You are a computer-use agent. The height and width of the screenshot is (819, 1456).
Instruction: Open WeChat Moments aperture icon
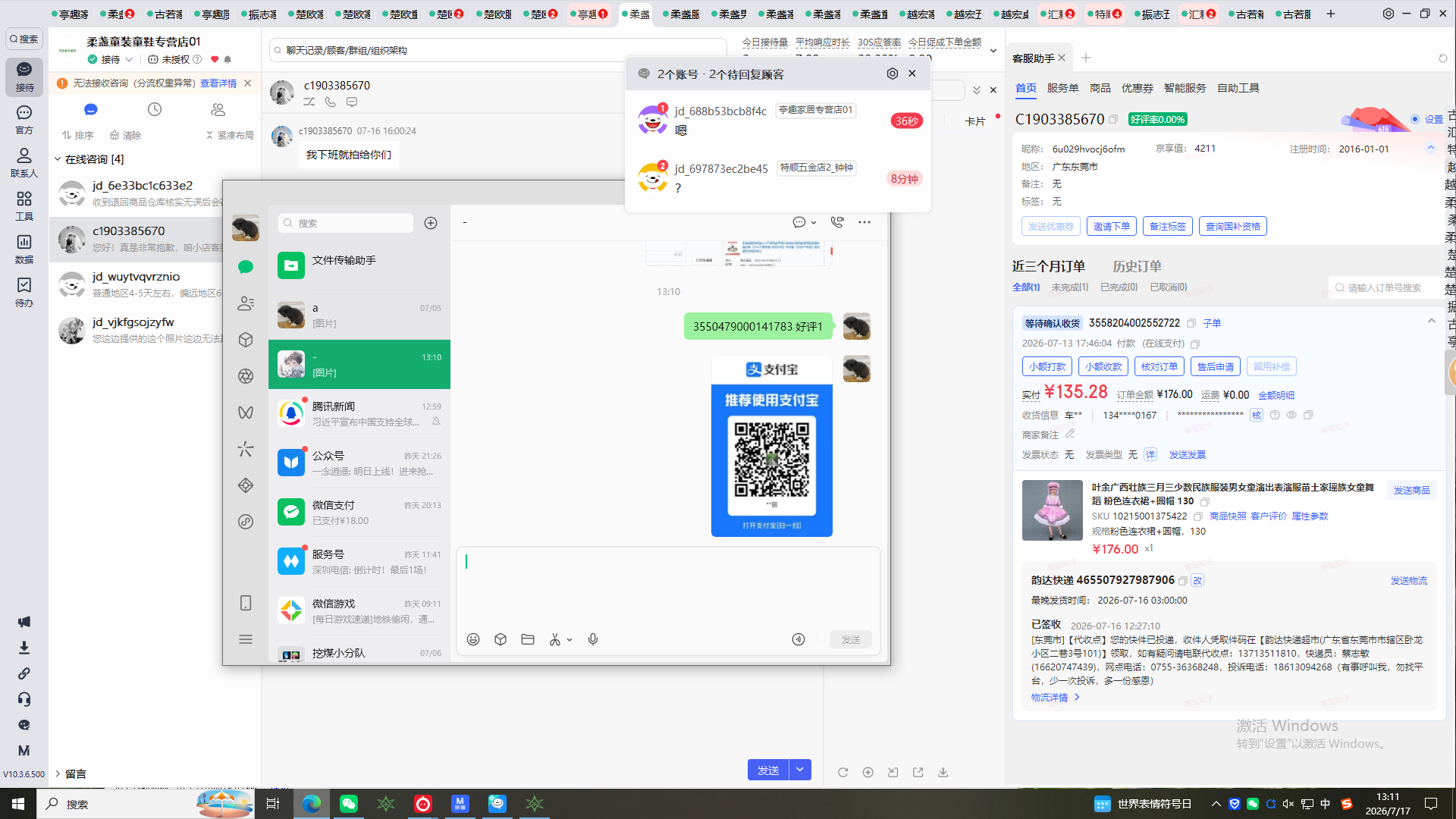(x=246, y=376)
